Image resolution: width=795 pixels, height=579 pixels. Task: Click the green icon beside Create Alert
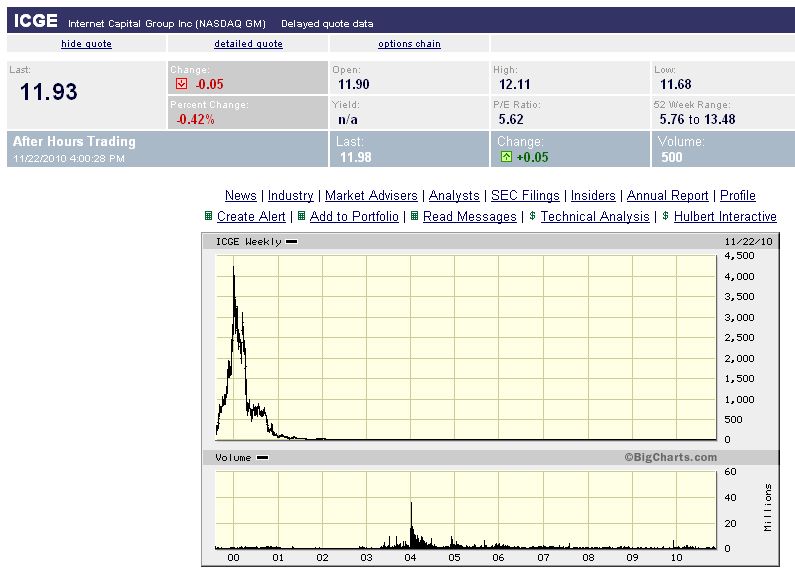208,215
